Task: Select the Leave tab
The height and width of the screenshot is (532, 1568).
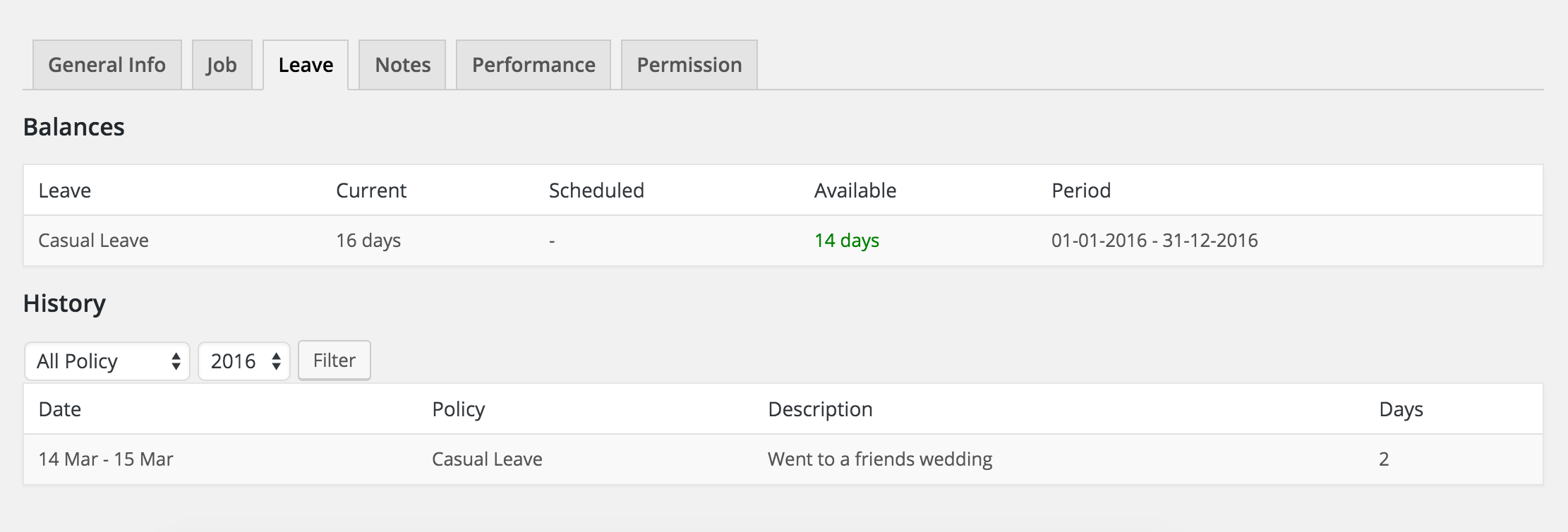Action: [x=306, y=65]
